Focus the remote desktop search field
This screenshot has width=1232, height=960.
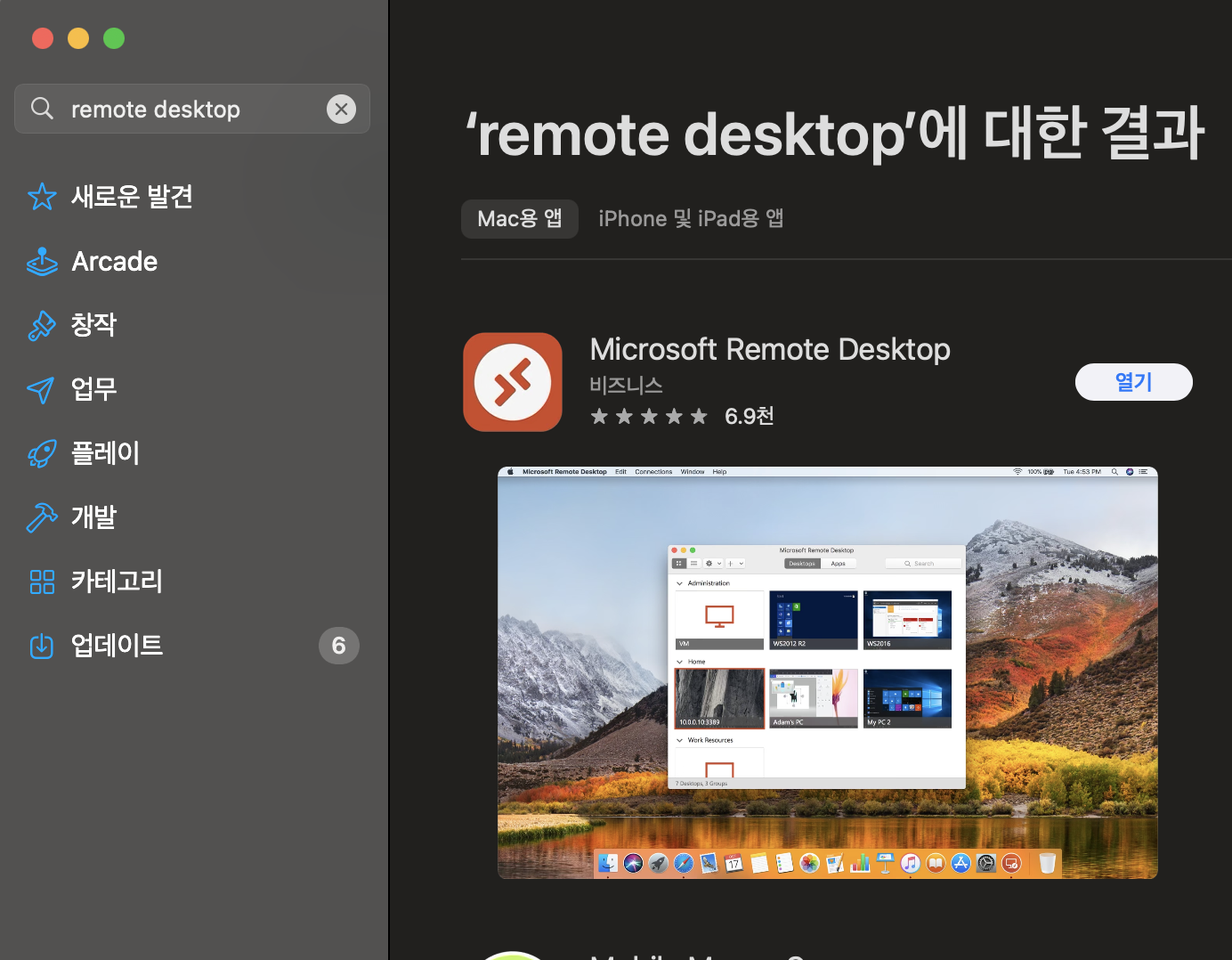coord(192,109)
